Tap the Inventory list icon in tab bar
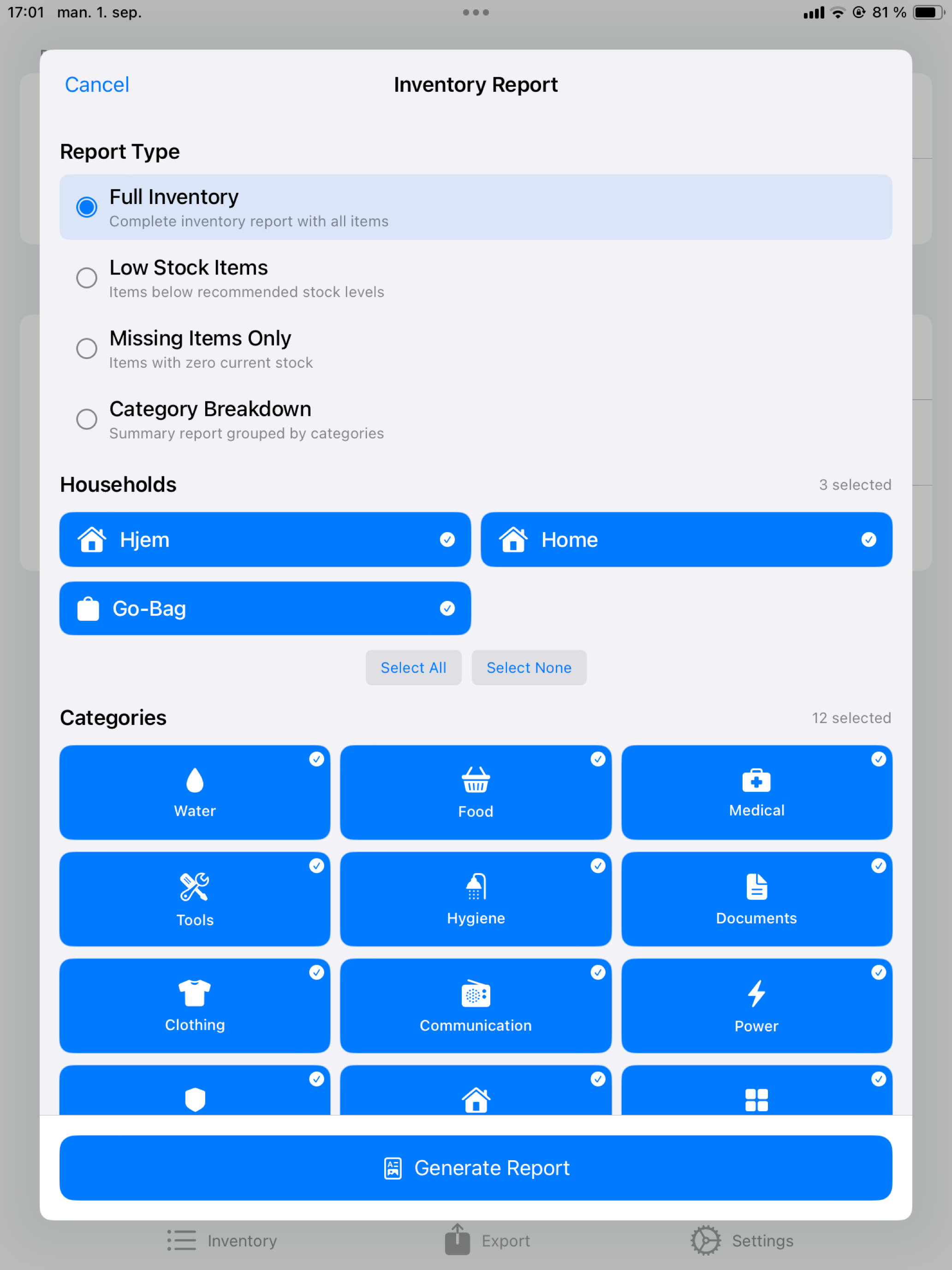The height and width of the screenshot is (1270, 952). tap(182, 1240)
